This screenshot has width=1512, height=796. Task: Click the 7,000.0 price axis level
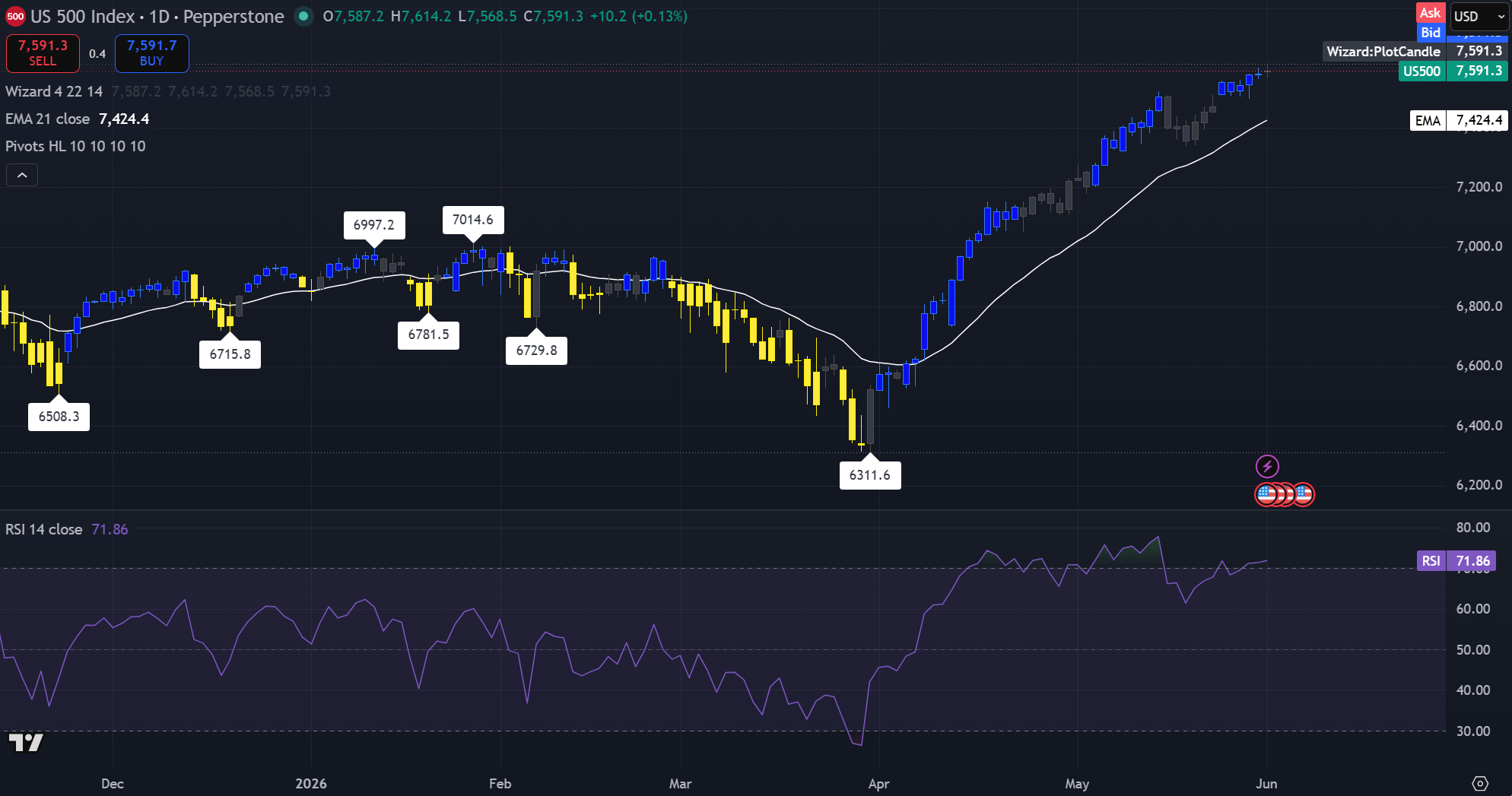click(1479, 246)
